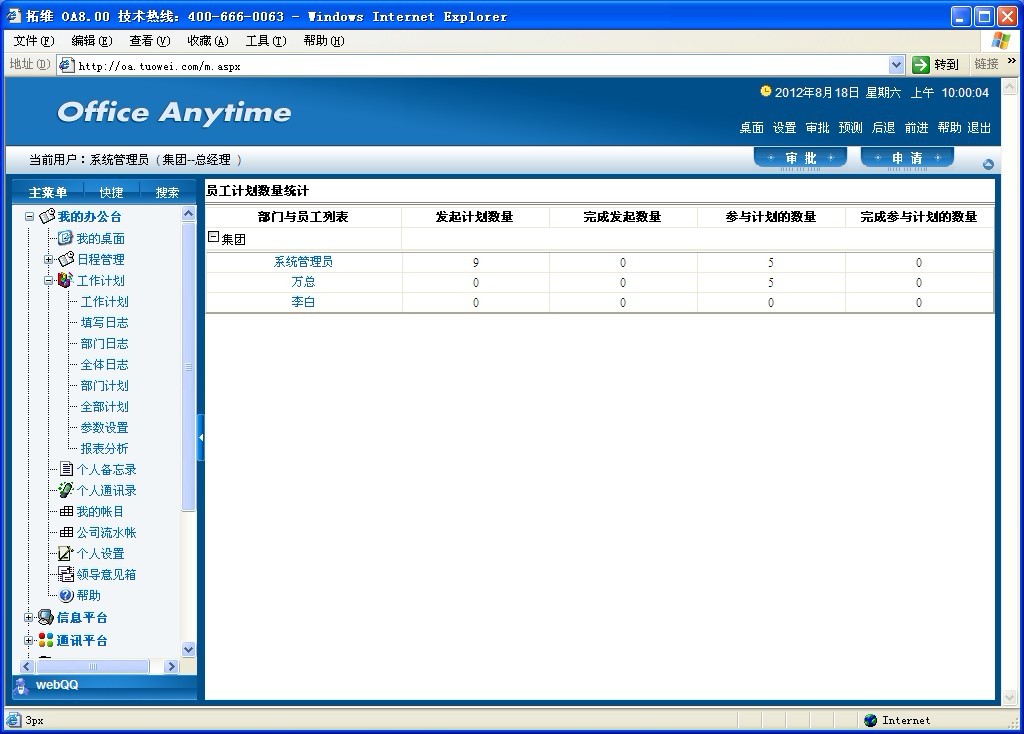Screen dimensions: 1024x734
Task: Expand the 日程管理 tree node
Action: 48,260
